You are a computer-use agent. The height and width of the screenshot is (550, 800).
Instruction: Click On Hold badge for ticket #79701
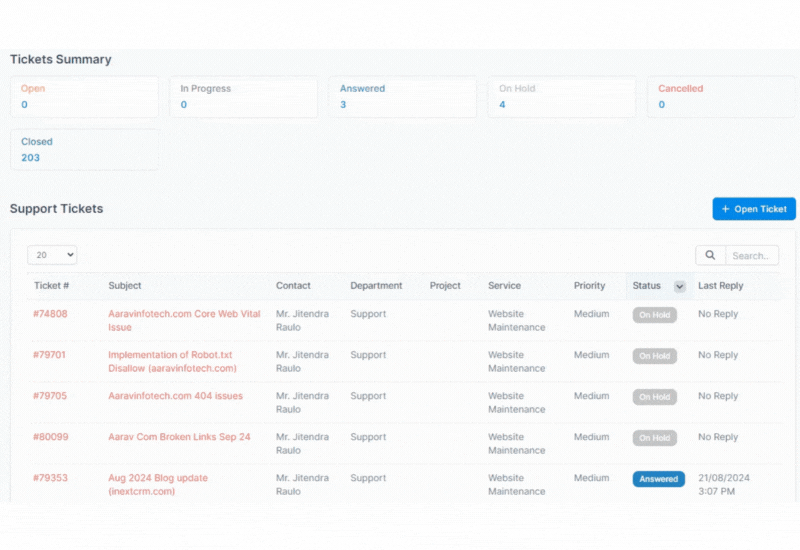coord(655,356)
